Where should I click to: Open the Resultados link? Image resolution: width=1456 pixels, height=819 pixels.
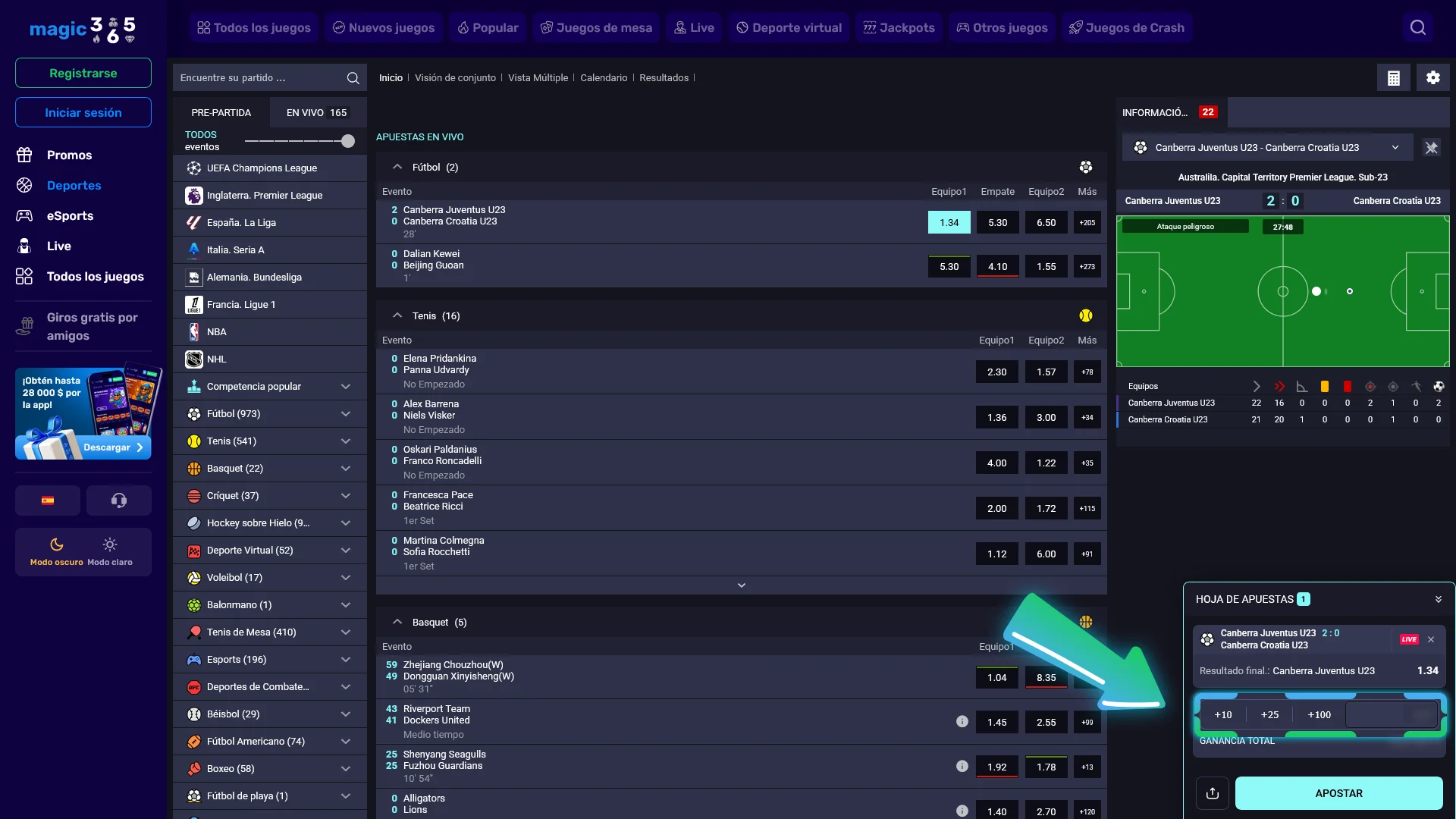tap(664, 78)
